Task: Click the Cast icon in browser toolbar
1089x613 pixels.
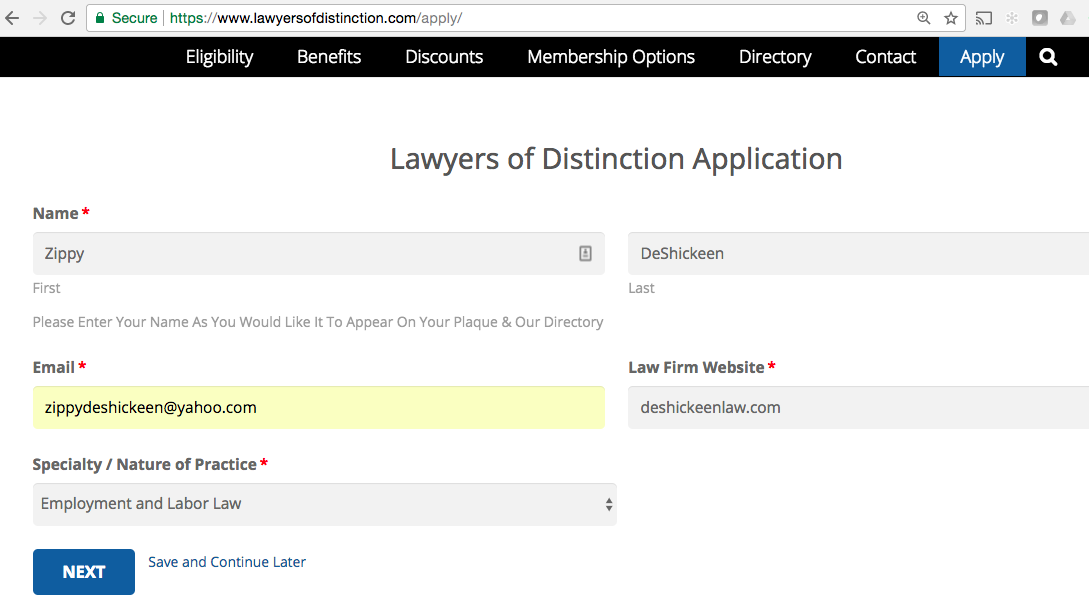Action: 983,18
